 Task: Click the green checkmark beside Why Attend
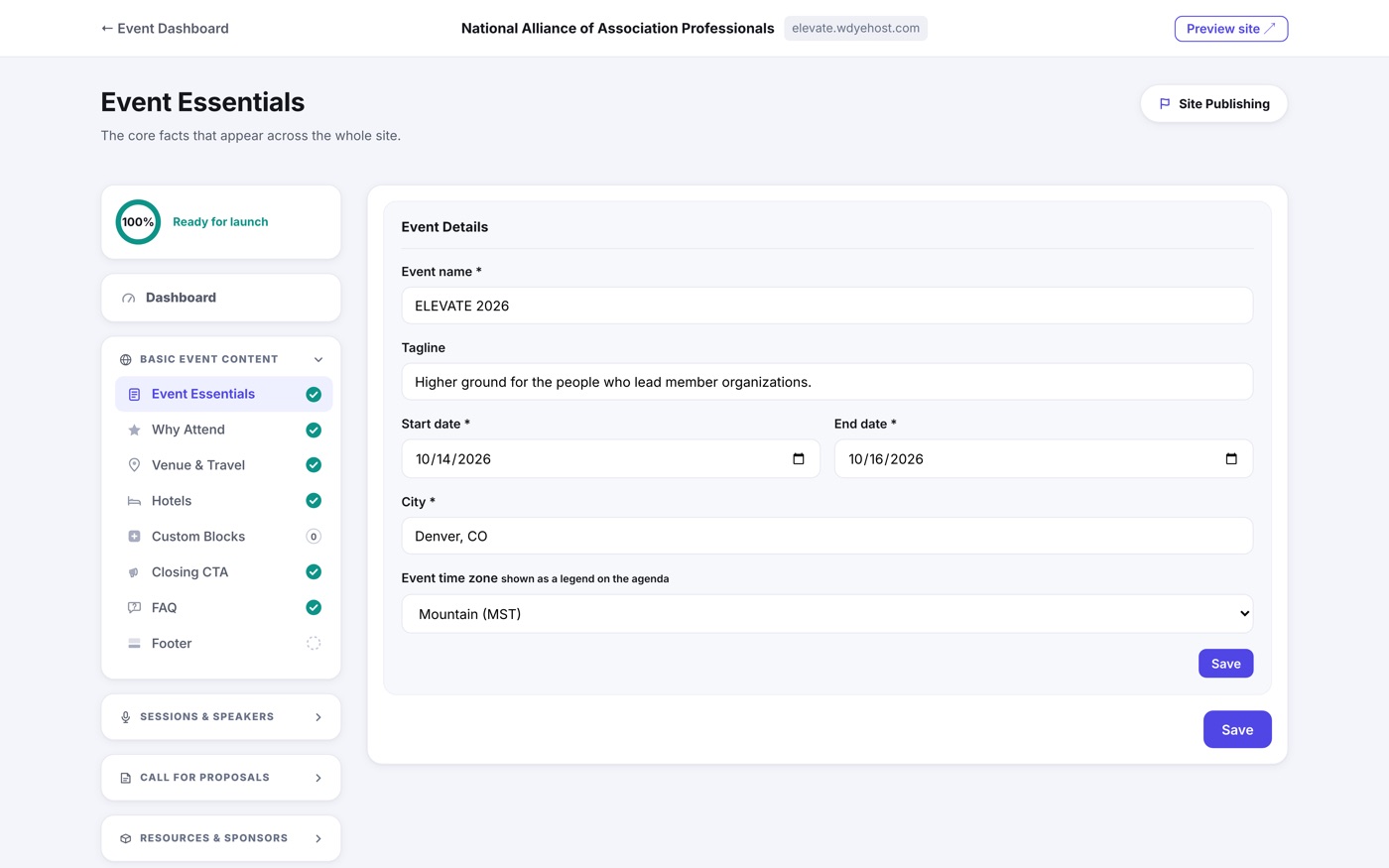[x=314, y=430]
